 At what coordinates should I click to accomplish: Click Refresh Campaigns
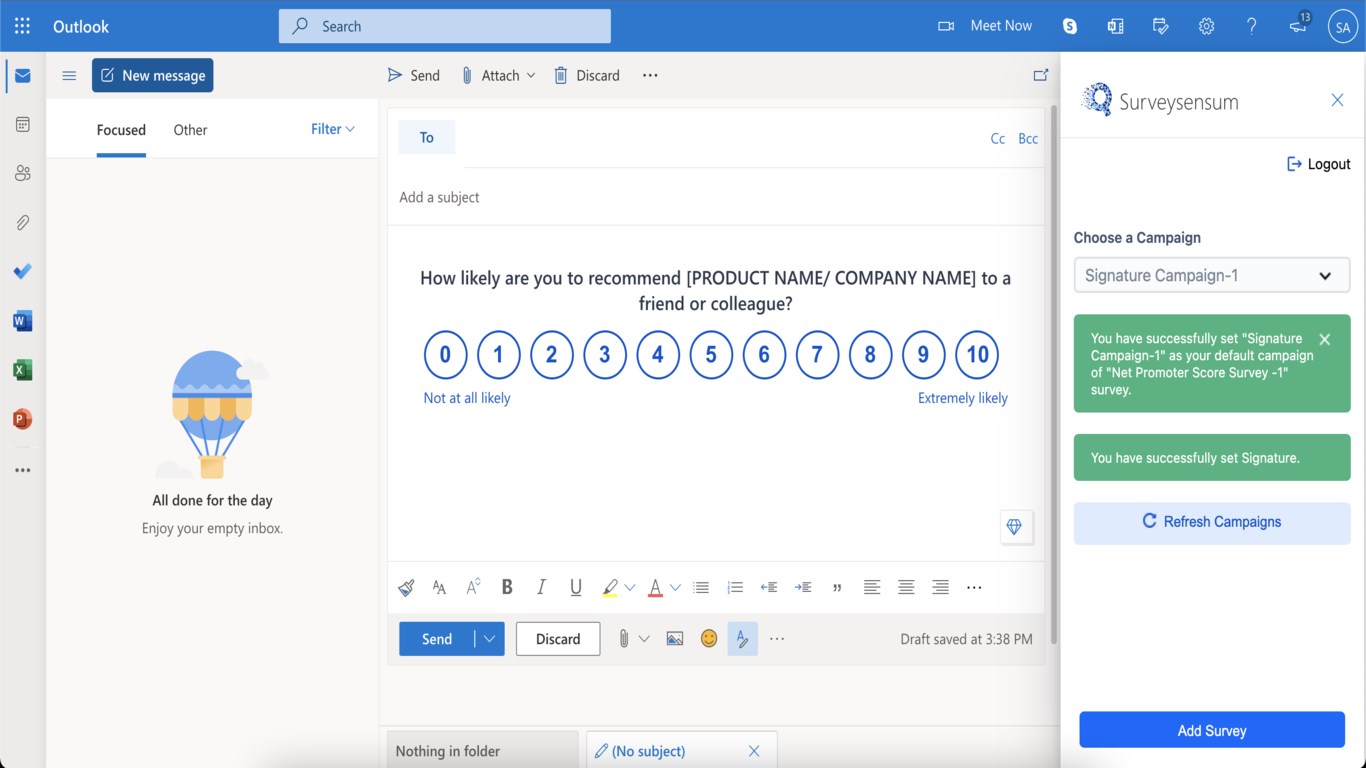tap(1212, 522)
